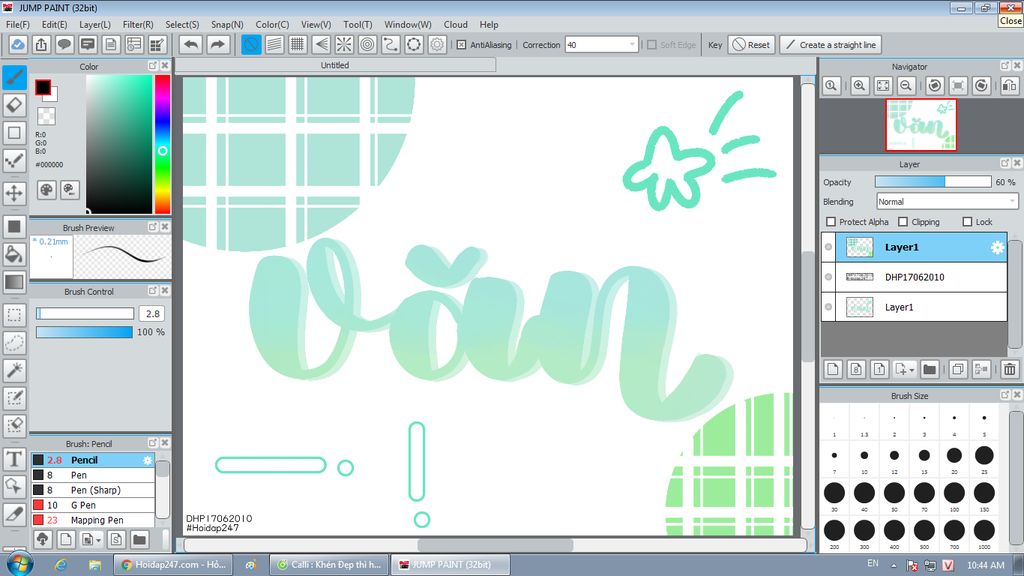
Task: Open the Layer1 settings gear
Action: [x=997, y=247]
